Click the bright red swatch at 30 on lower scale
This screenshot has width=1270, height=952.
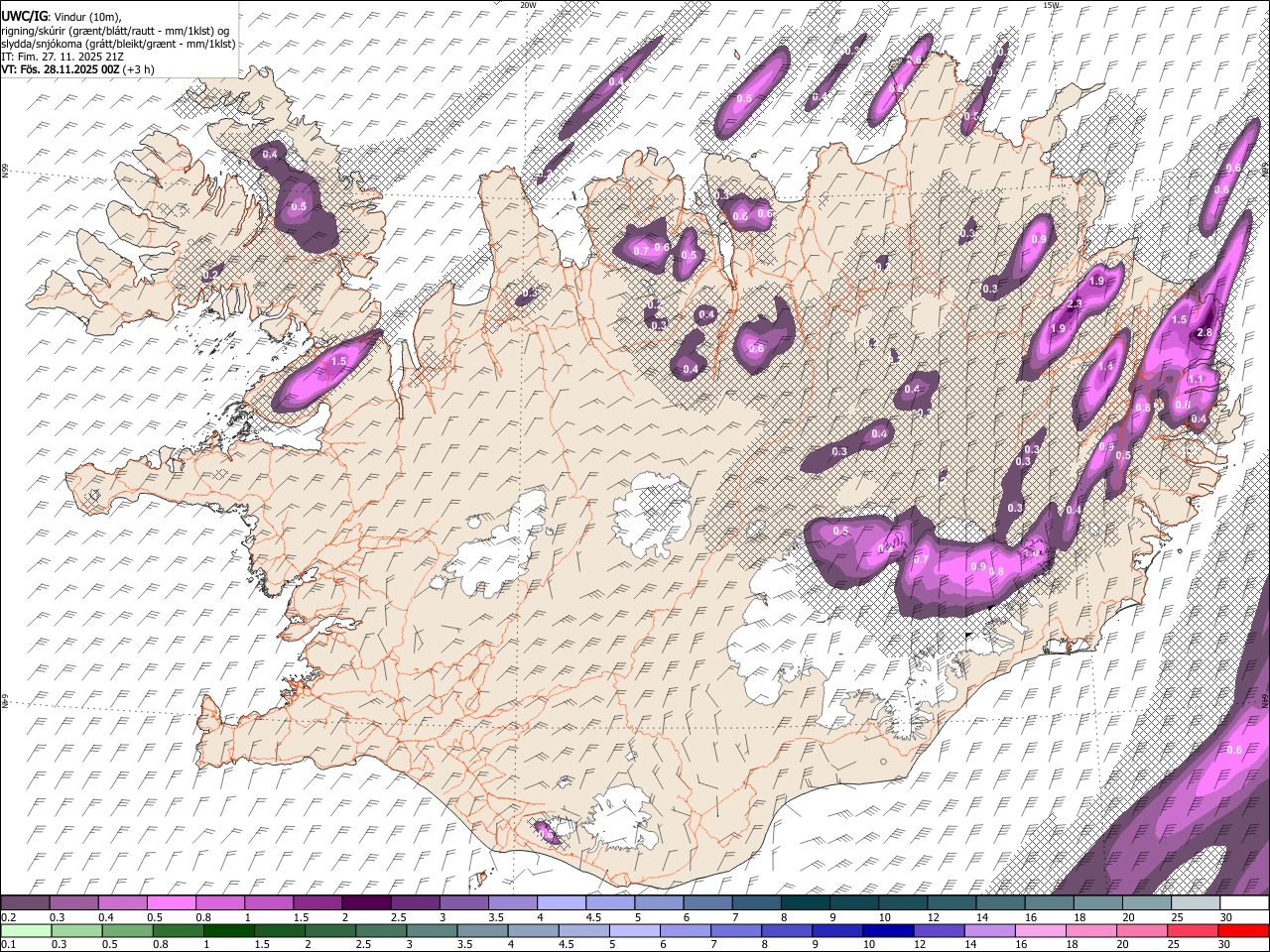pos(1243,931)
